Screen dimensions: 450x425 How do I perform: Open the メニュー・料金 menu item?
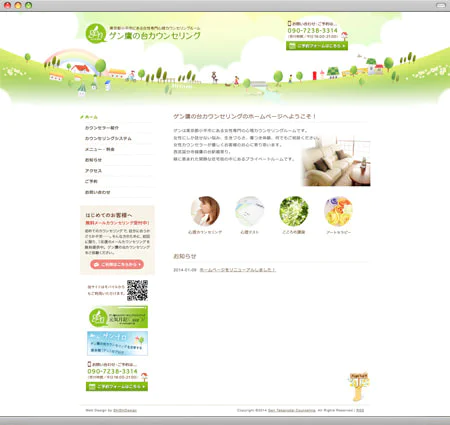(x=99, y=149)
